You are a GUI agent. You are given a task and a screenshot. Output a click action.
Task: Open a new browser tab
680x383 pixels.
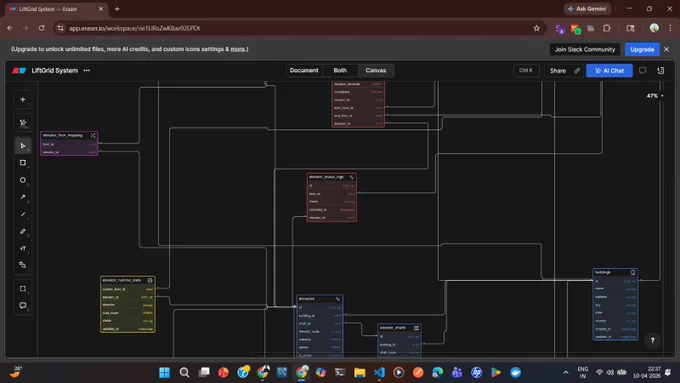pyautogui.click(x=117, y=9)
